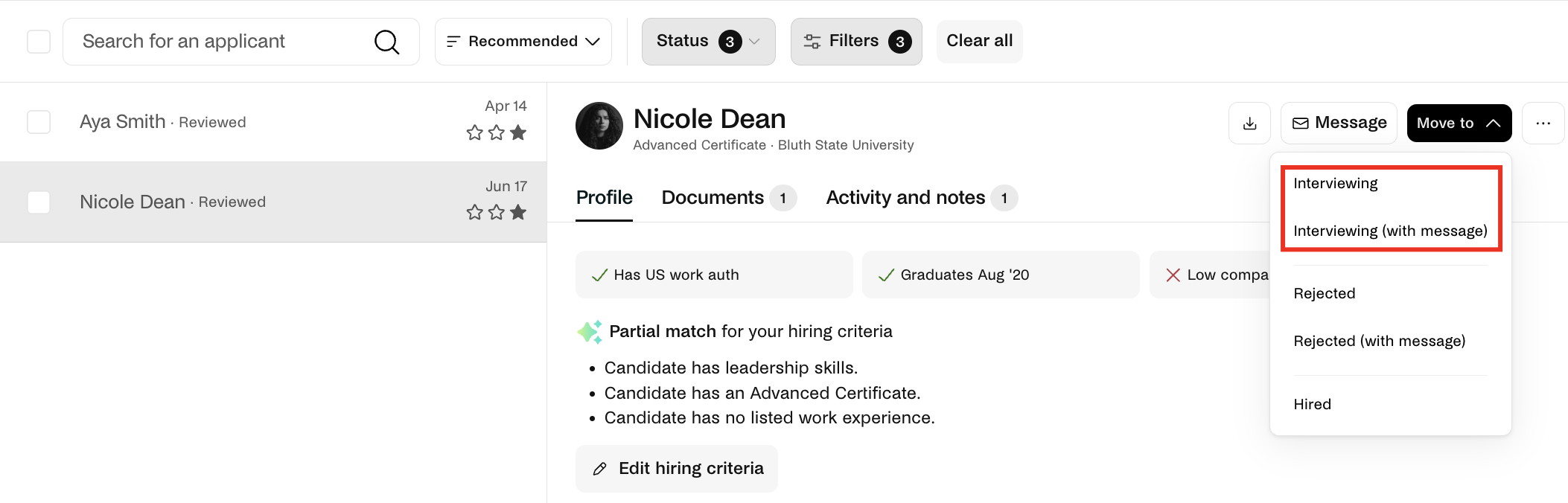This screenshot has height=503, width=1568.
Task: Click third star in Nicole Dean's row
Action: tap(518, 213)
